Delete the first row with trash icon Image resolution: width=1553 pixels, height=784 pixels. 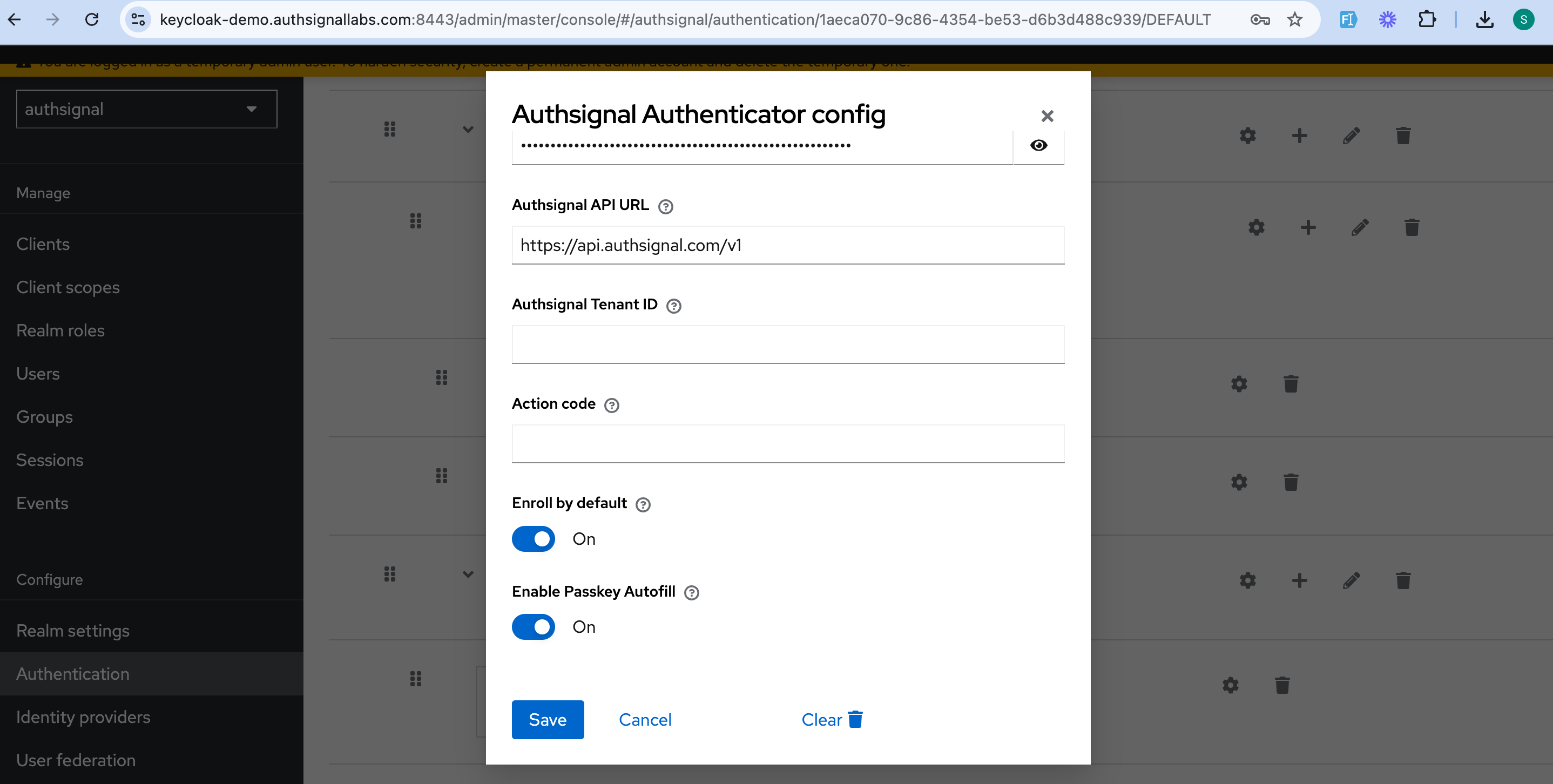click(x=1403, y=136)
